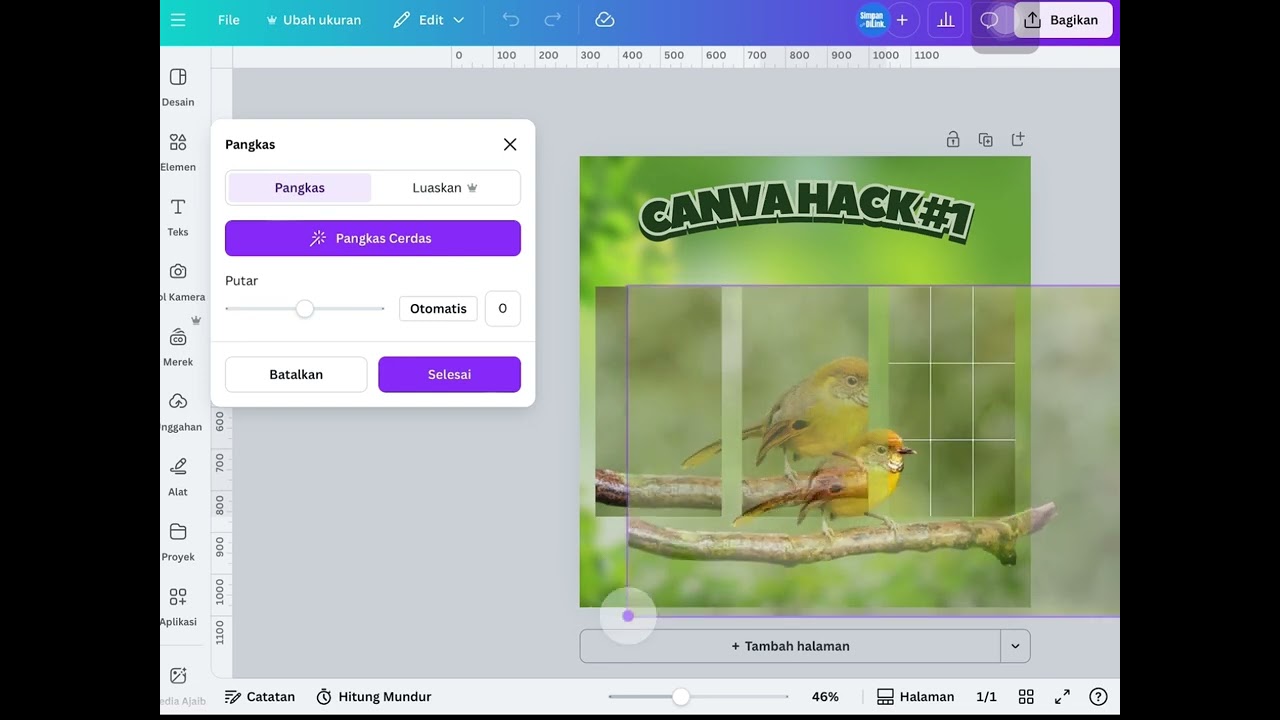
Task: Open the Alat drawing tools
Action: [x=178, y=477]
